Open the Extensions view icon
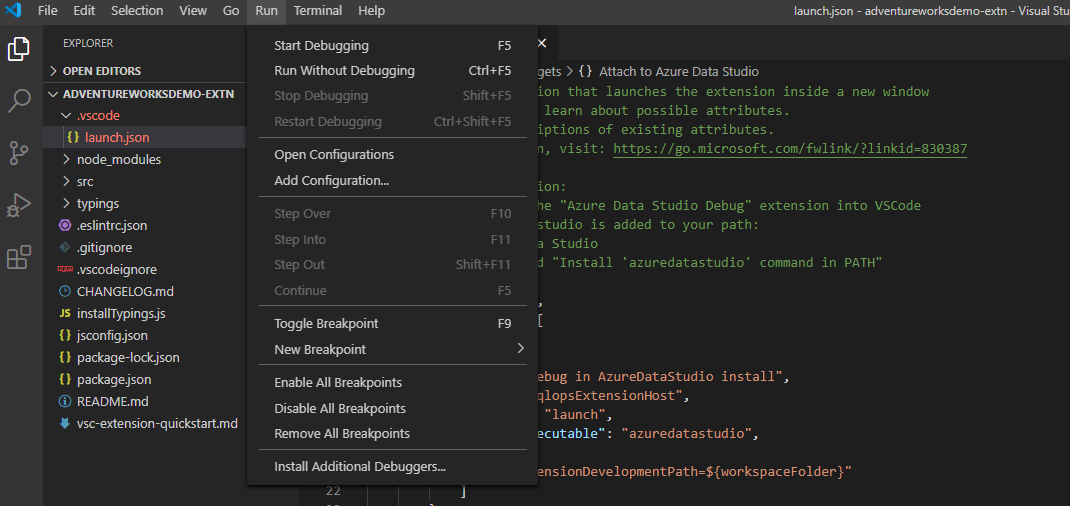 click(x=19, y=257)
